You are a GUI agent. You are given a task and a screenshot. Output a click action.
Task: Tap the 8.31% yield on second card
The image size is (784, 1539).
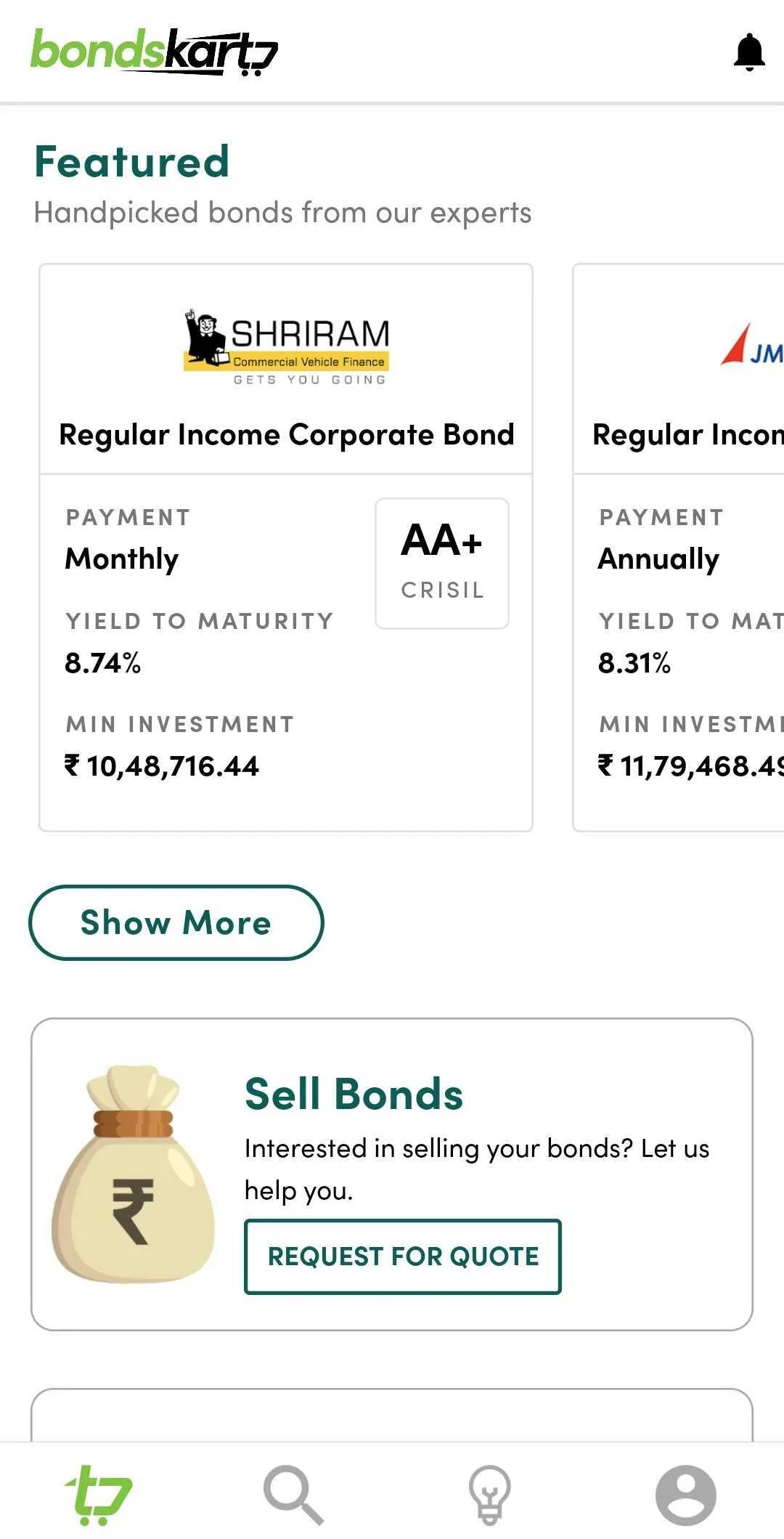tap(634, 662)
